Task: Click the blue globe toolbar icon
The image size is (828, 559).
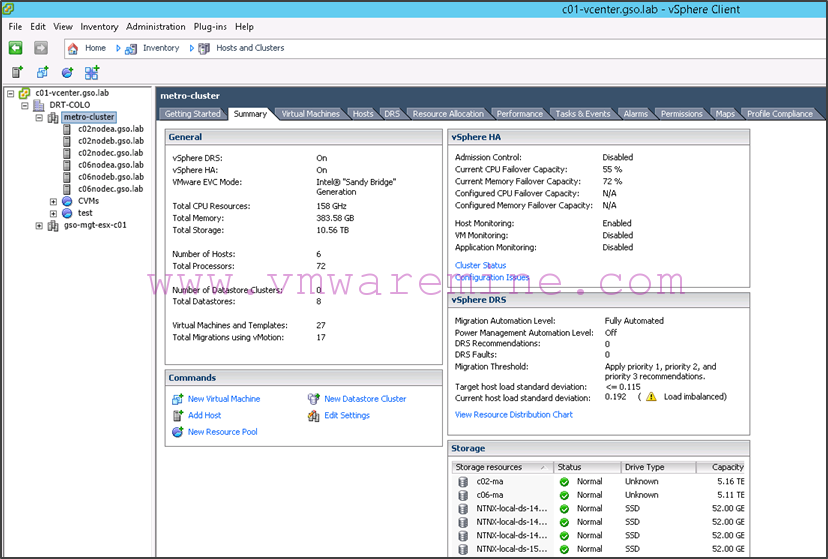Action: pos(67,72)
